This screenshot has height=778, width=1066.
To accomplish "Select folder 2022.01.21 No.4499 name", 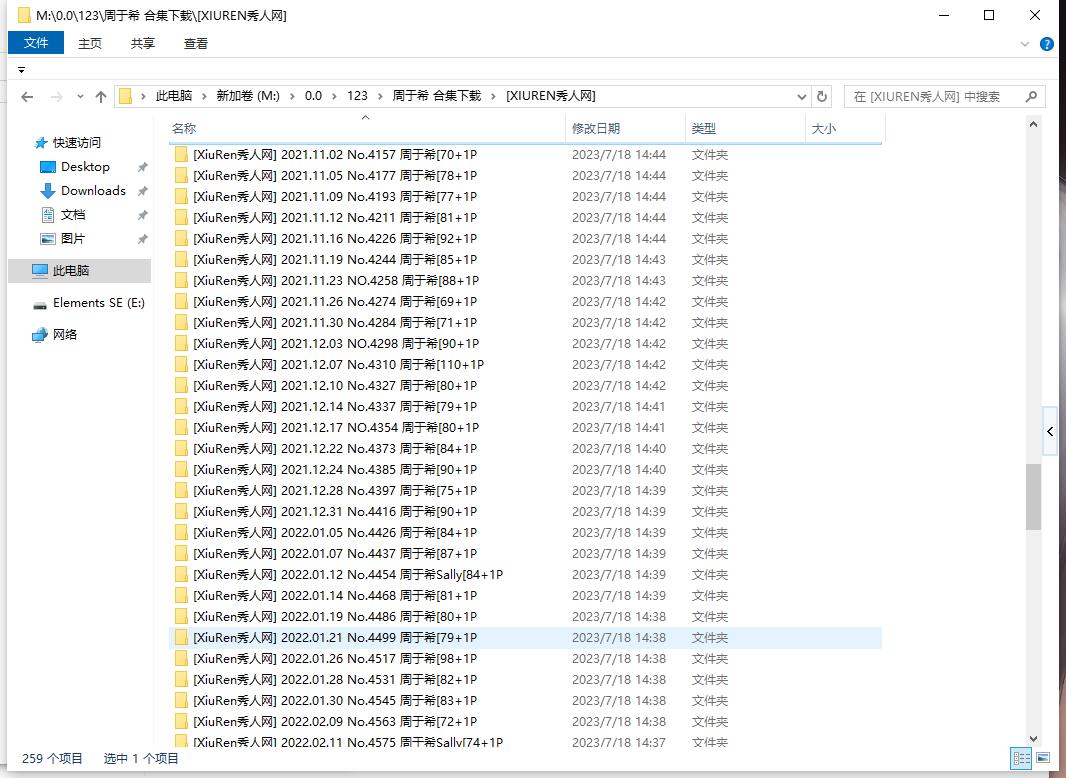I will [x=335, y=638].
